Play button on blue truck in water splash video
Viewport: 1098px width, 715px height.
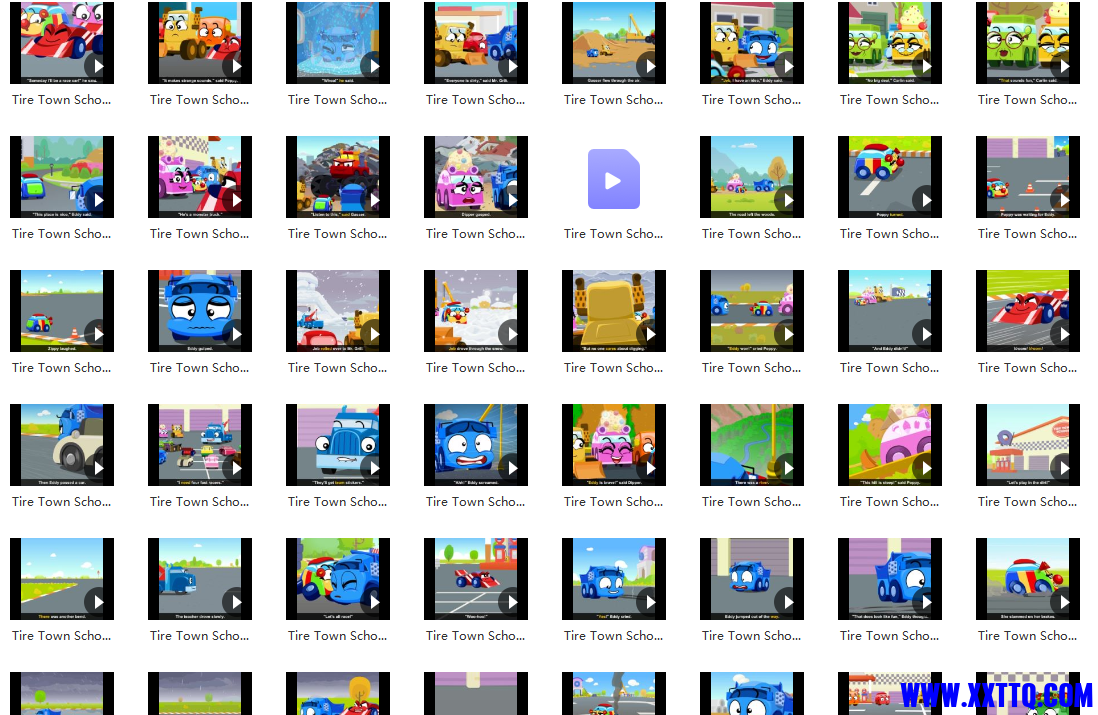click(x=371, y=67)
